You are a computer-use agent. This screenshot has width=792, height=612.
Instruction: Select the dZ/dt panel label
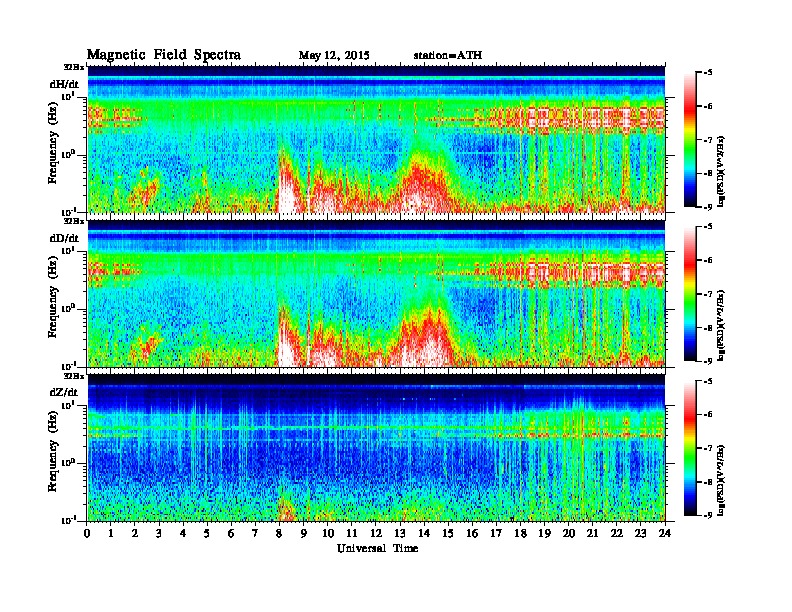pos(64,392)
